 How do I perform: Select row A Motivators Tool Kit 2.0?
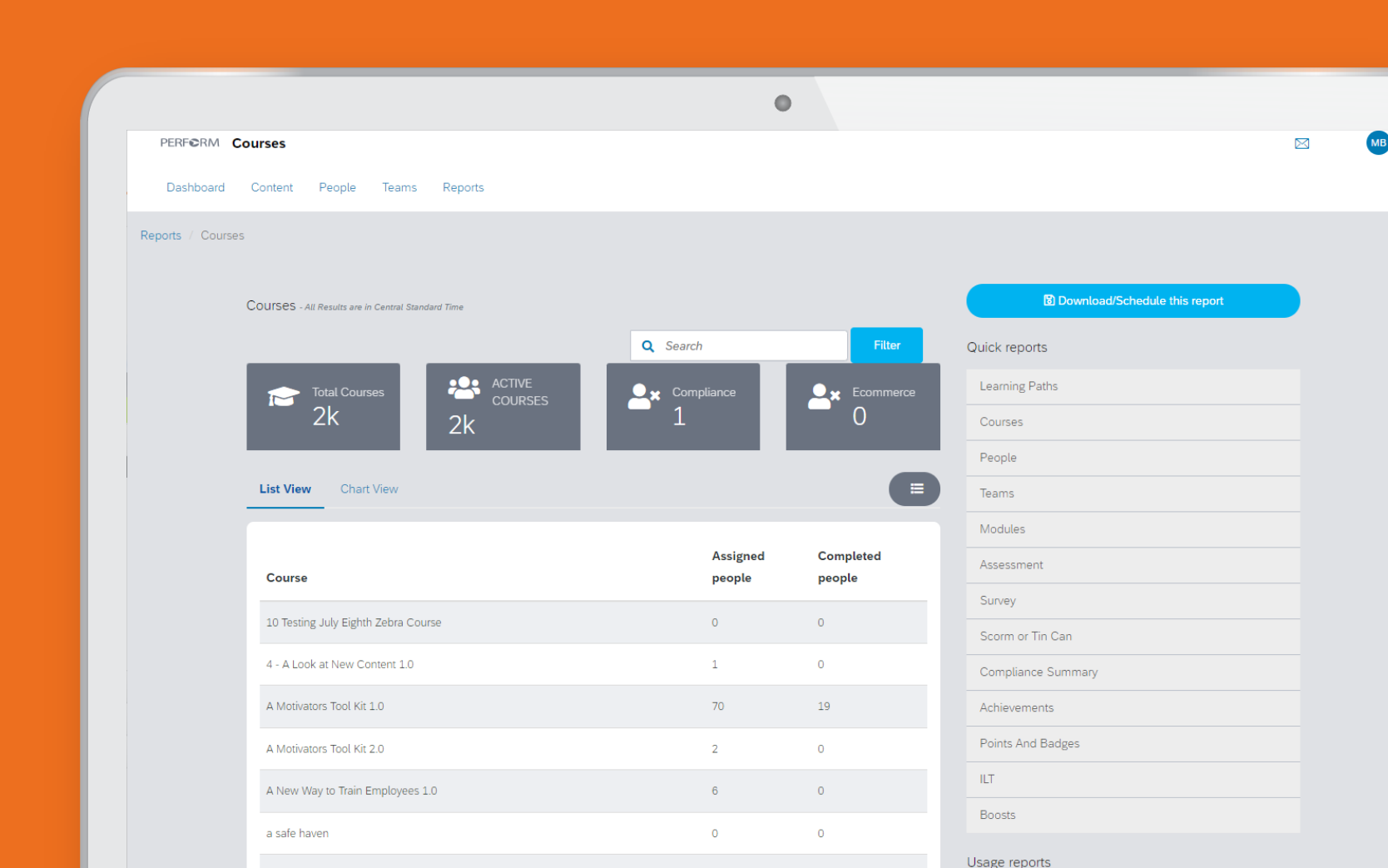pyautogui.click(x=593, y=749)
